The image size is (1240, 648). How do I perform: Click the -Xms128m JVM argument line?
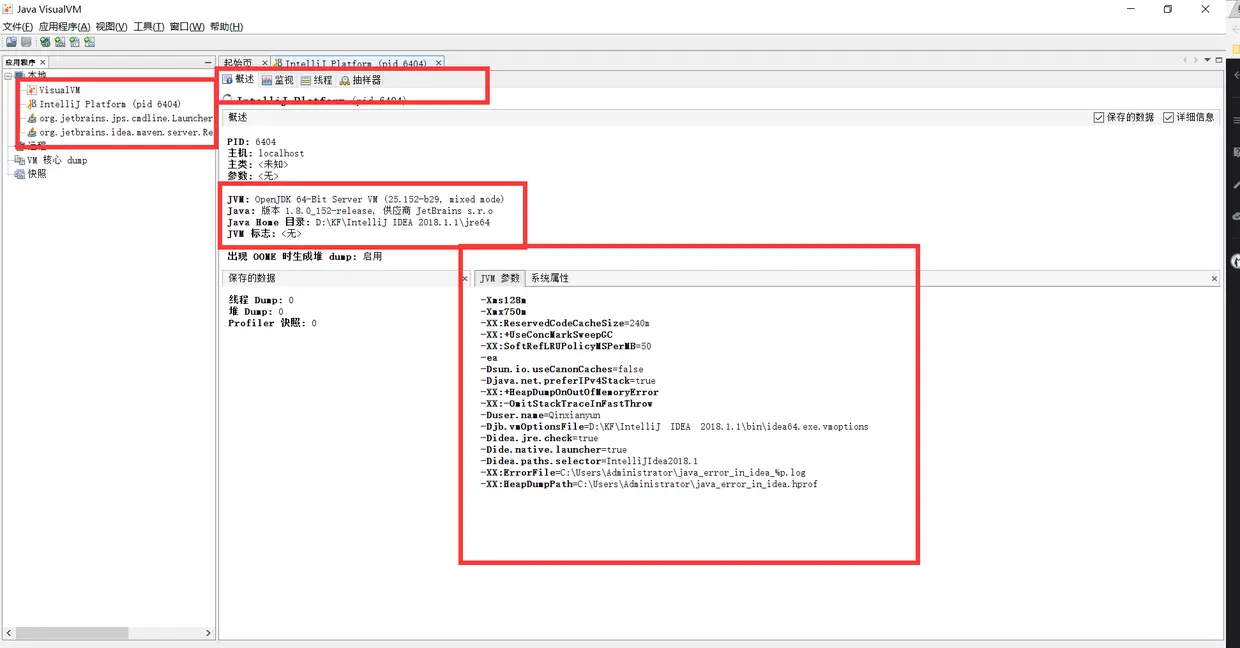[503, 300]
